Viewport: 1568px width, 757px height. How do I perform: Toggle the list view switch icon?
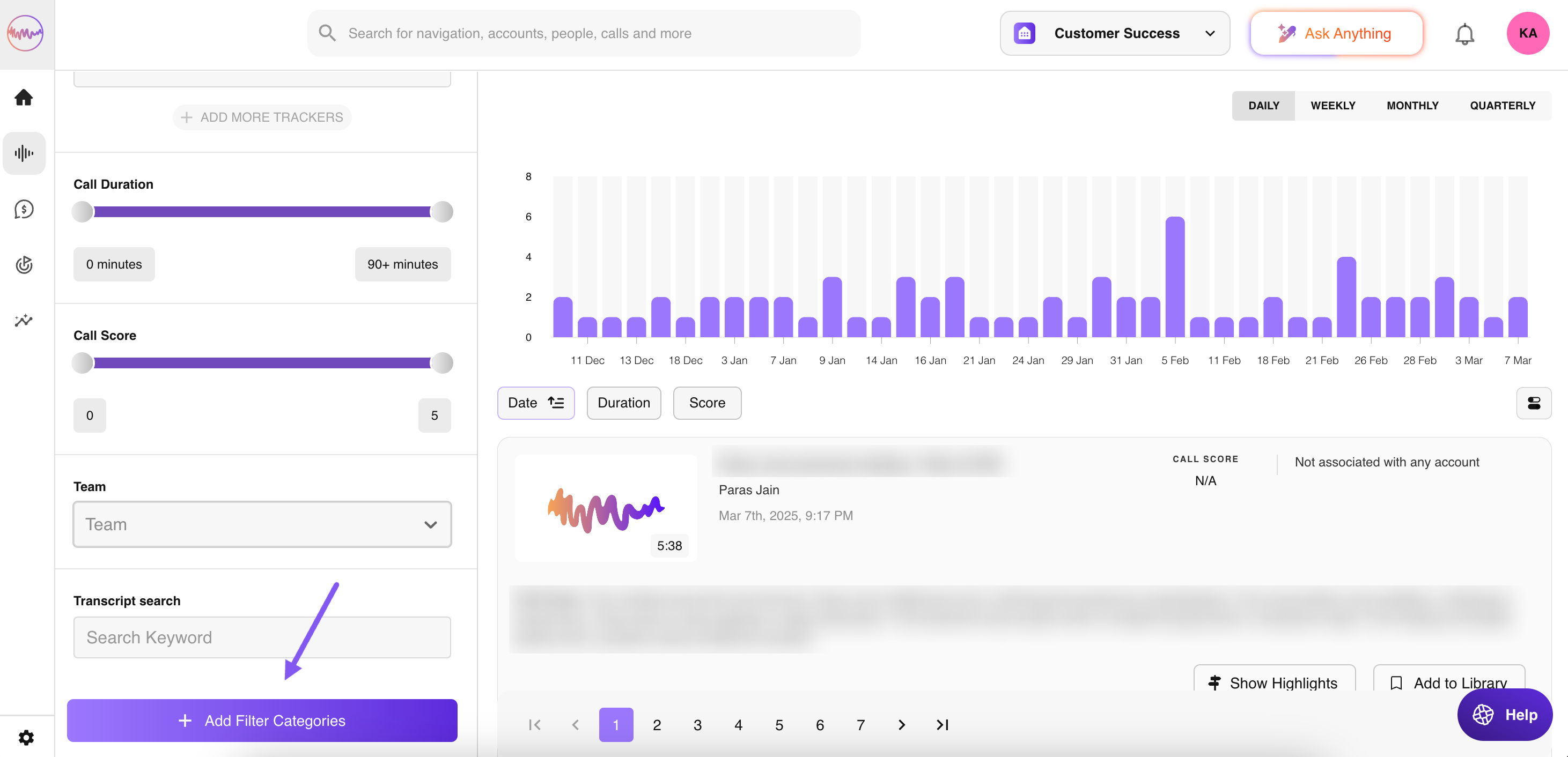pos(1533,403)
